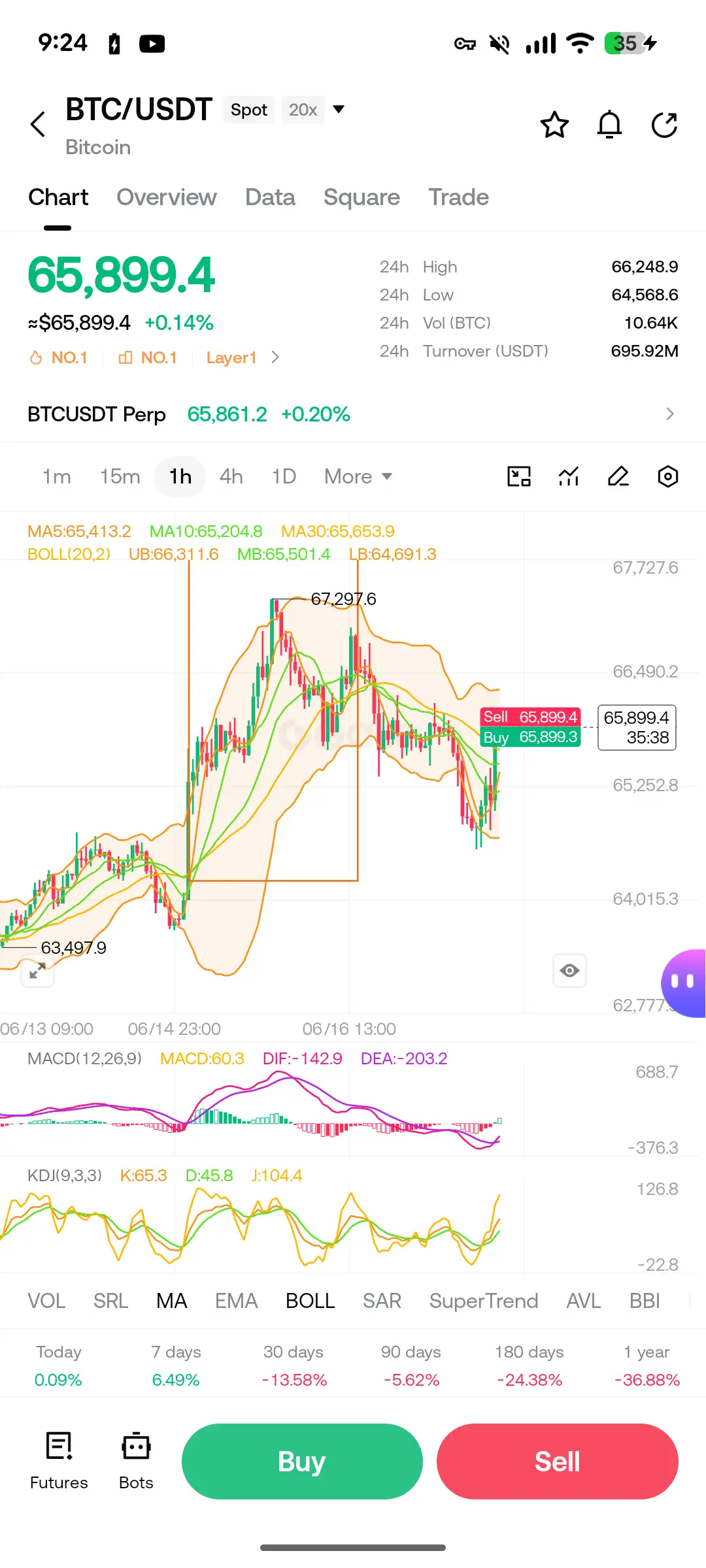Go back using the left arrow
The width and height of the screenshot is (706, 1568).
[x=38, y=124]
